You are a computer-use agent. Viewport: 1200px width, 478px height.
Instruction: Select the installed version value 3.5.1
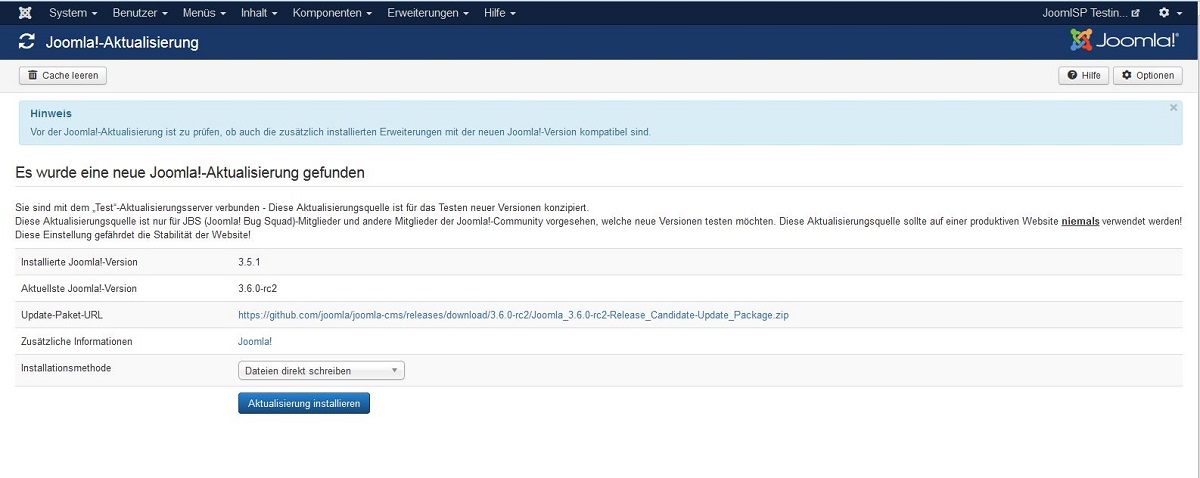point(250,262)
